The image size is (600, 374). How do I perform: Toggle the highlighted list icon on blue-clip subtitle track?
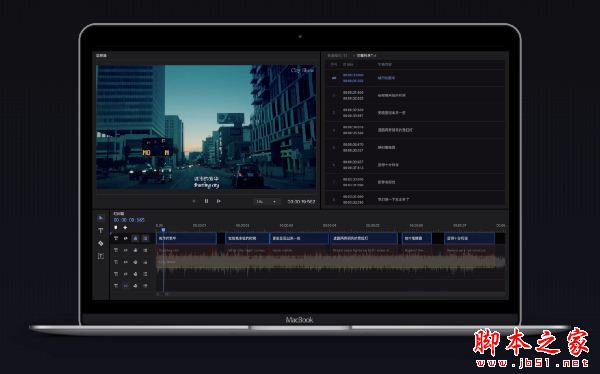145,238
